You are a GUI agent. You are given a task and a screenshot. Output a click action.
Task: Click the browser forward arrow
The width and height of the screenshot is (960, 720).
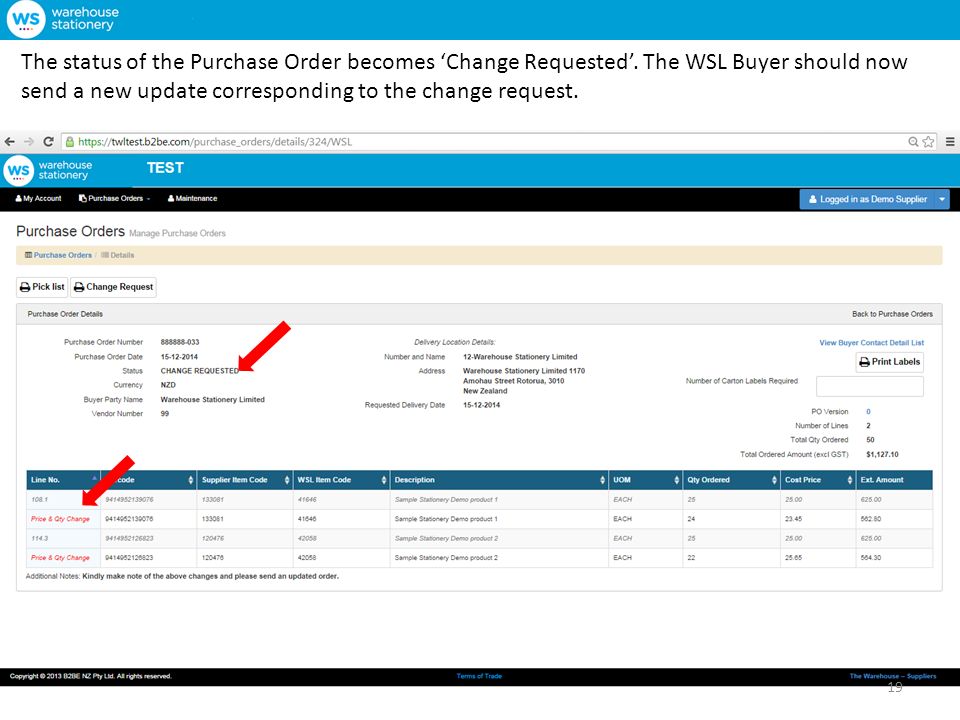pos(29,141)
